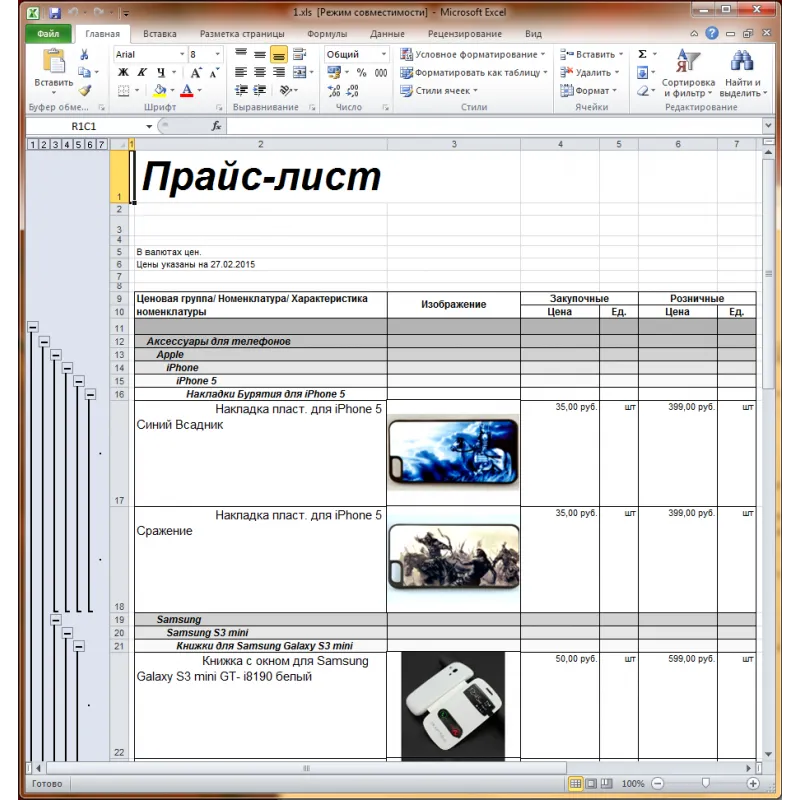Click the Clear eraser icon

click(642, 91)
